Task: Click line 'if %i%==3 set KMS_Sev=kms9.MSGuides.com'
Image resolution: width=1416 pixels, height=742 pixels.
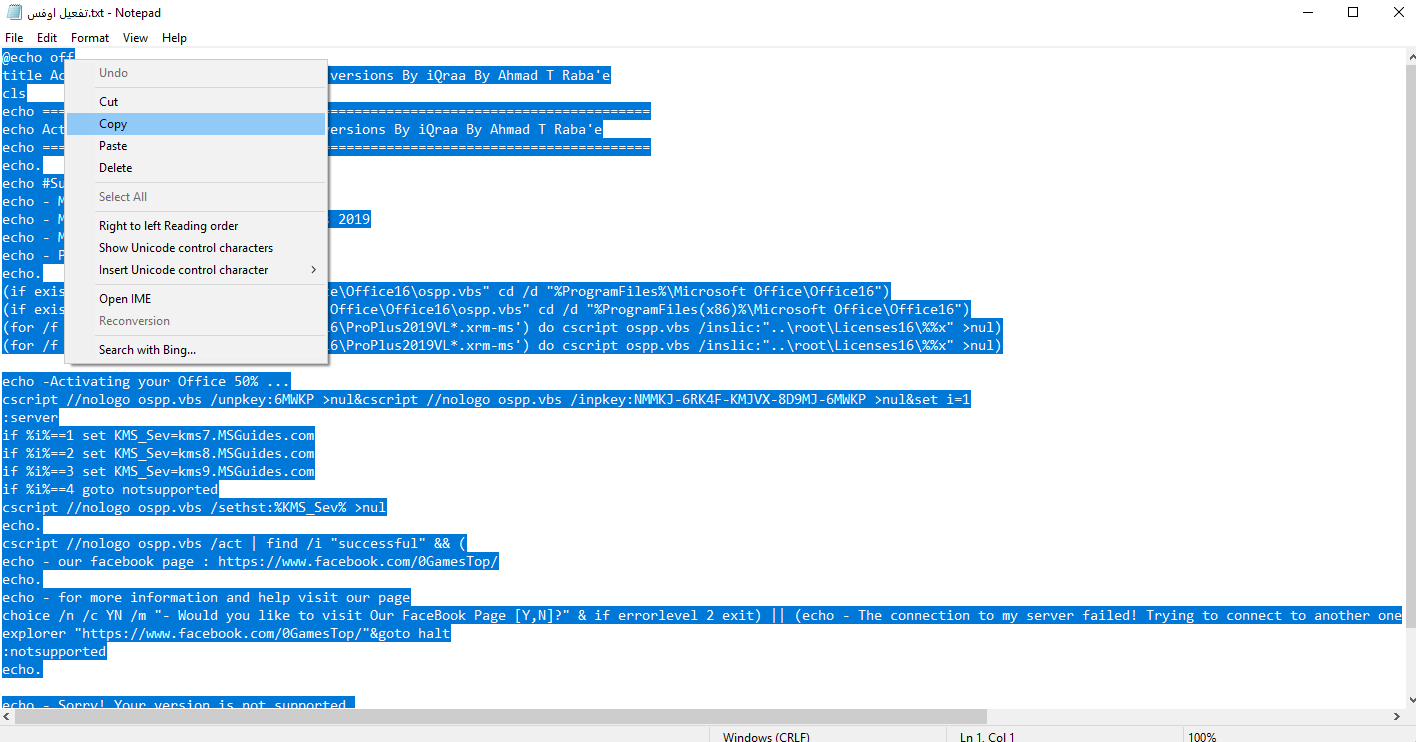Action: point(158,472)
